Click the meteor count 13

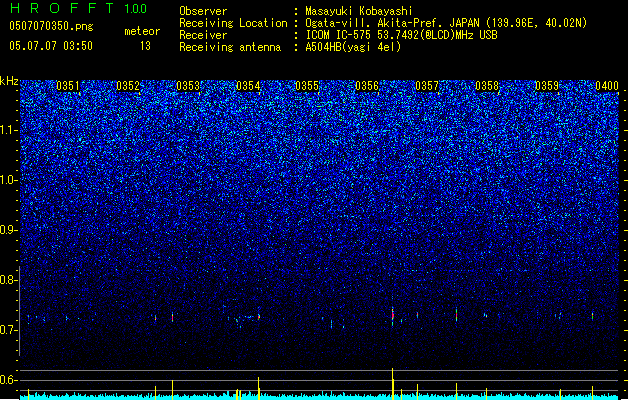pos(145,46)
